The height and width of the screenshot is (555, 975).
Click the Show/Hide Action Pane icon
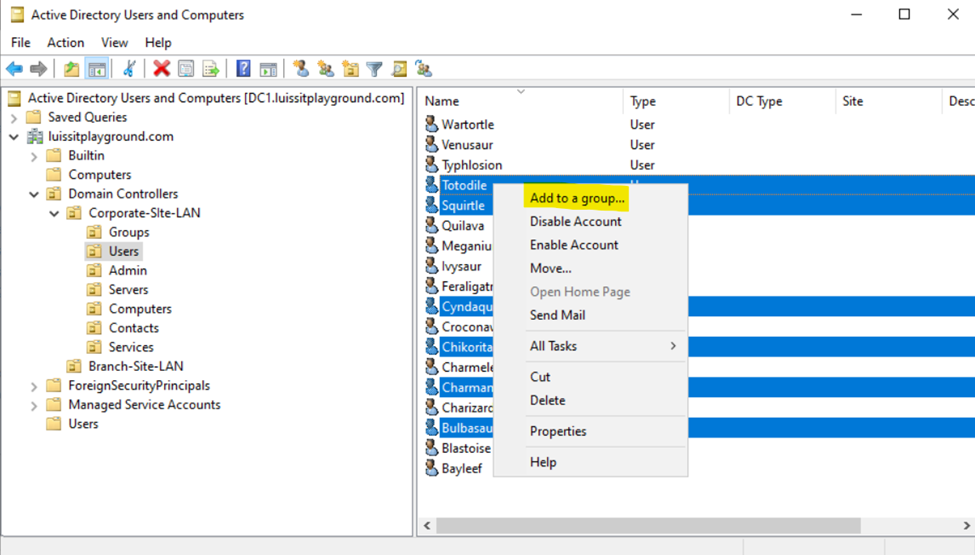pyautogui.click(x=268, y=69)
